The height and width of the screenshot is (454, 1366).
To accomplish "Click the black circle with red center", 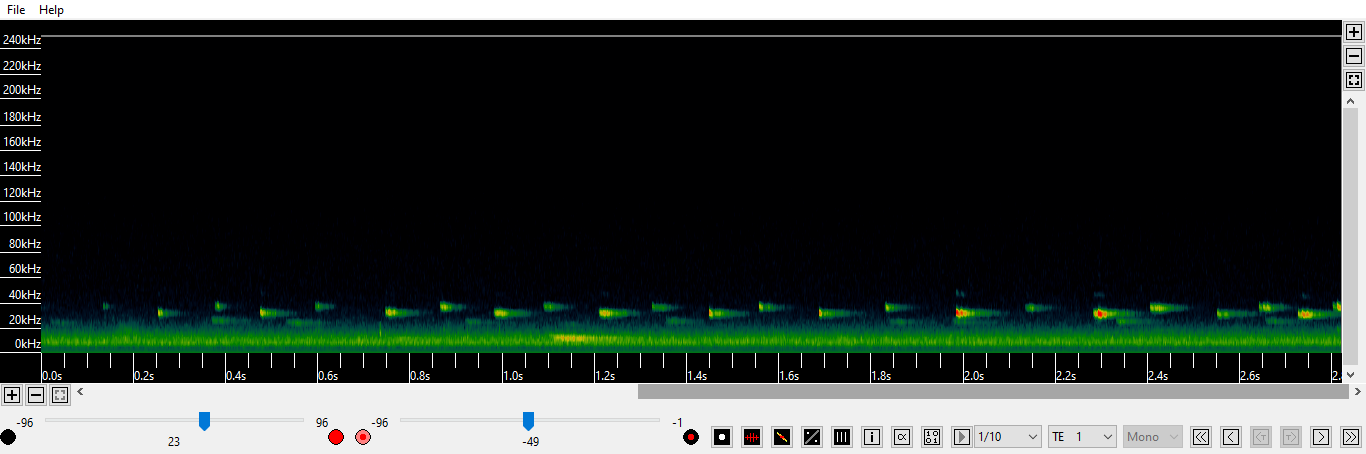I will pos(690,437).
